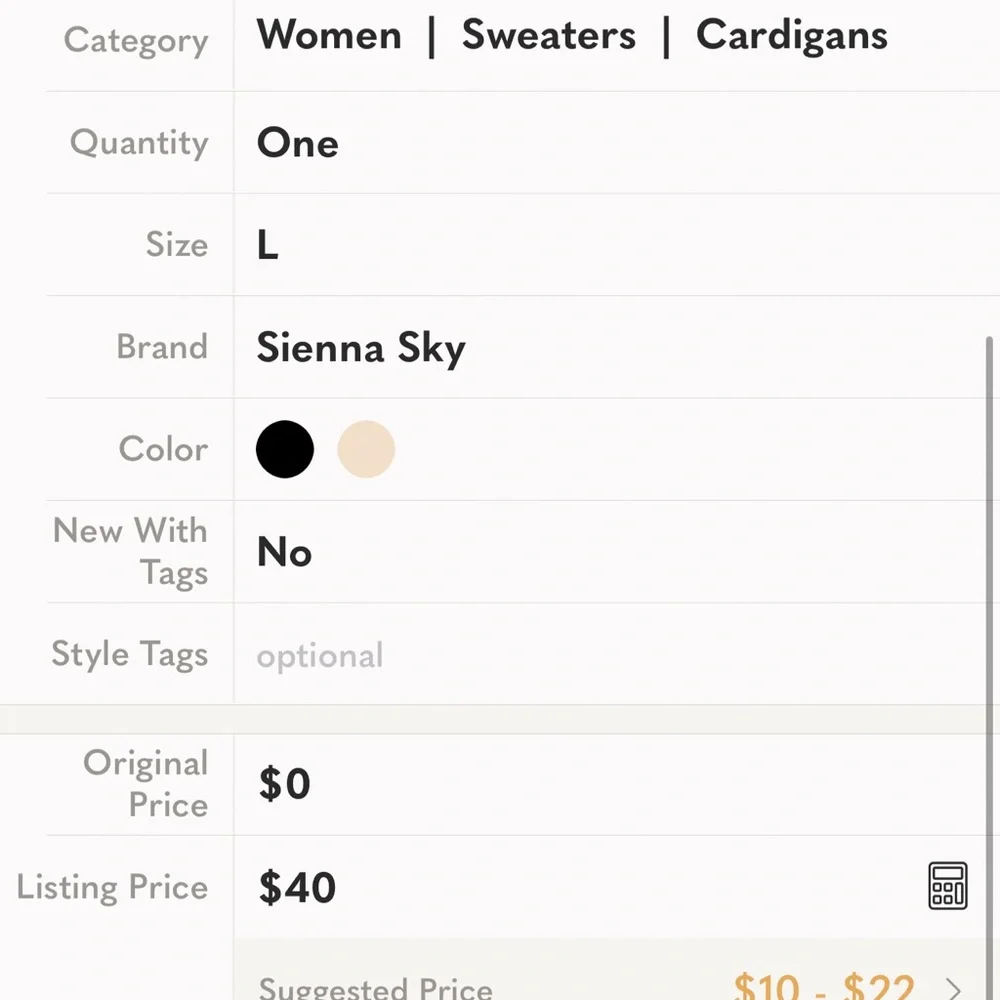The image size is (1000, 1000).
Task: Open the Size selector showing L
Action: point(265,243)
